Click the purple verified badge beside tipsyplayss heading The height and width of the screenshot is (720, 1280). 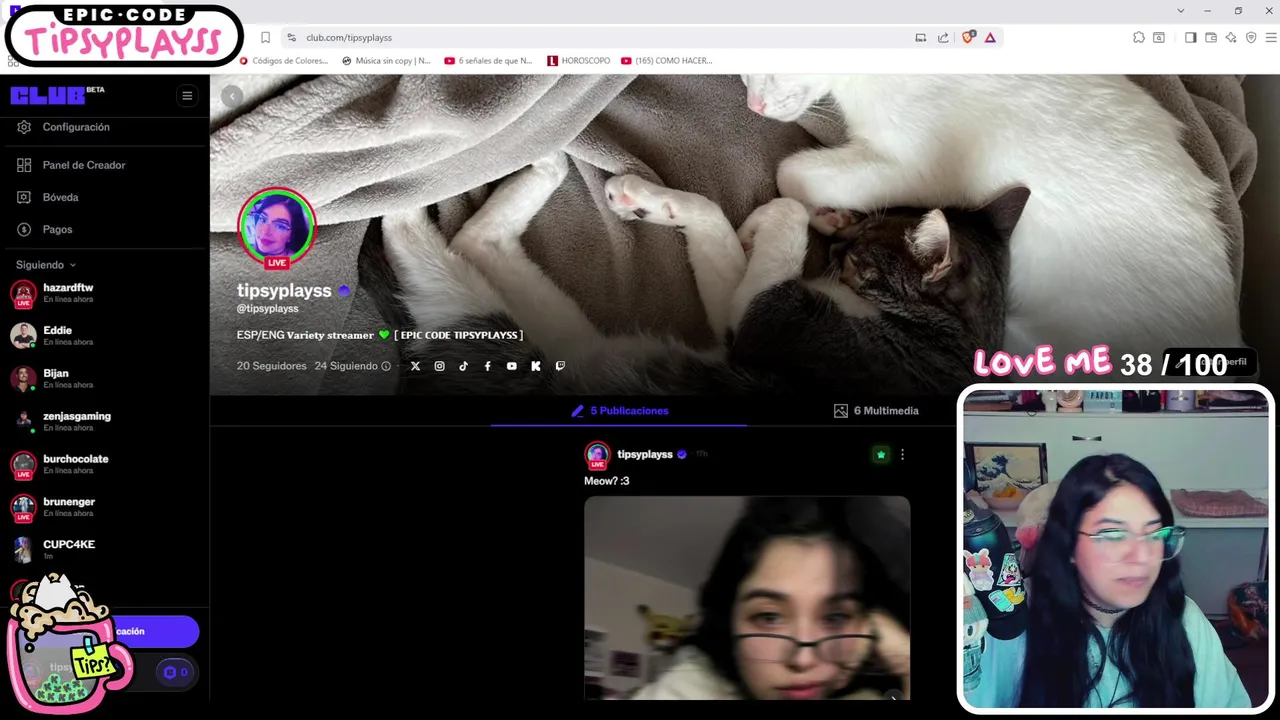point(344,291)
